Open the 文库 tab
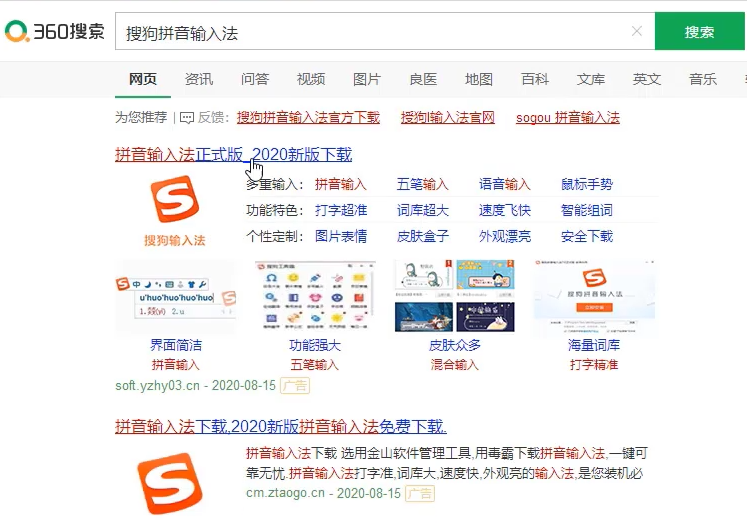 click(591, 79)
